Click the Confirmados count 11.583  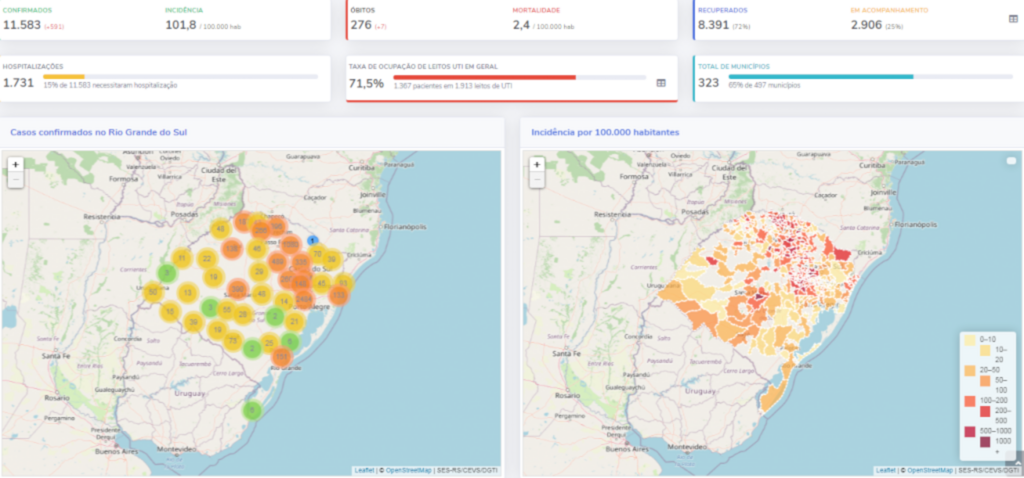(x=22, y=25)
